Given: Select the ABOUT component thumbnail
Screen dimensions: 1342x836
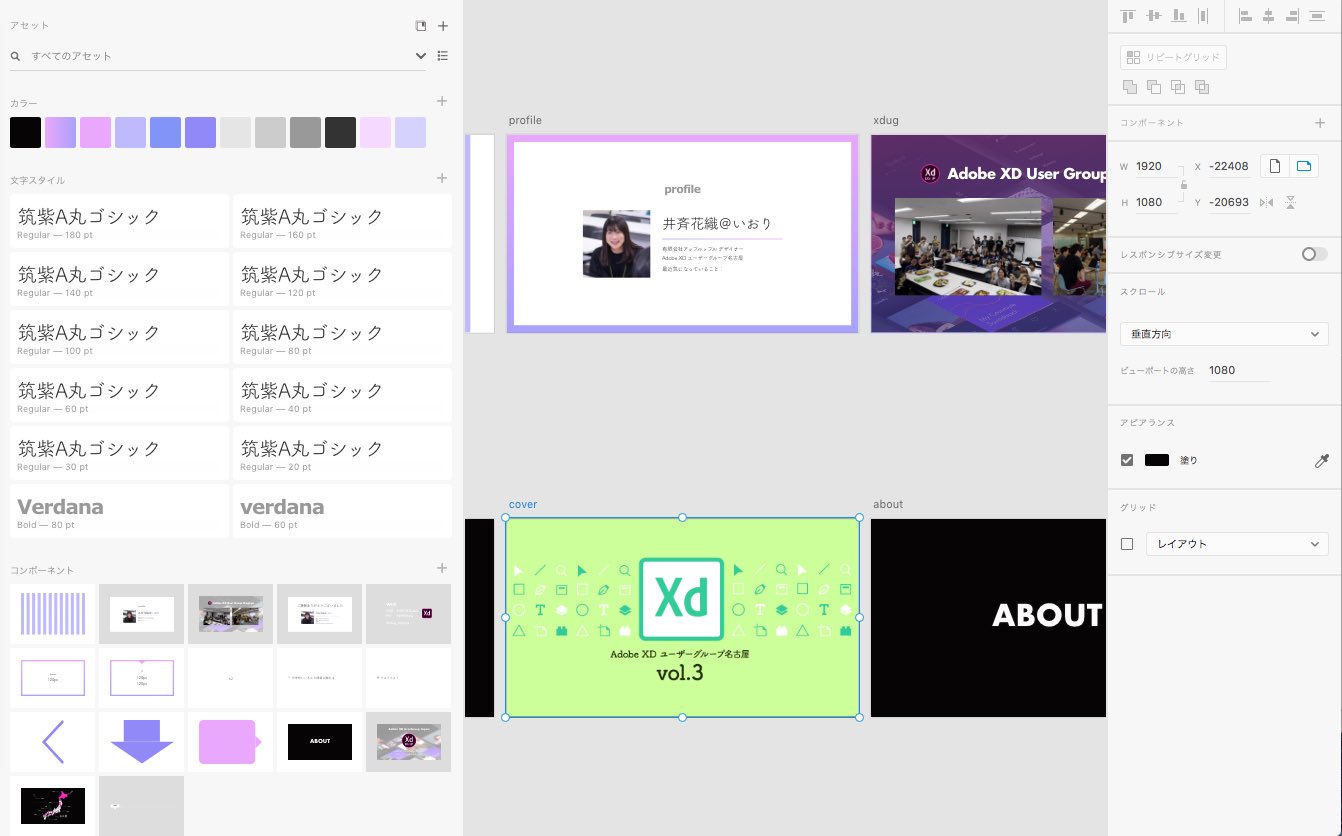Looking at the screenshot, I should [319, 742].
